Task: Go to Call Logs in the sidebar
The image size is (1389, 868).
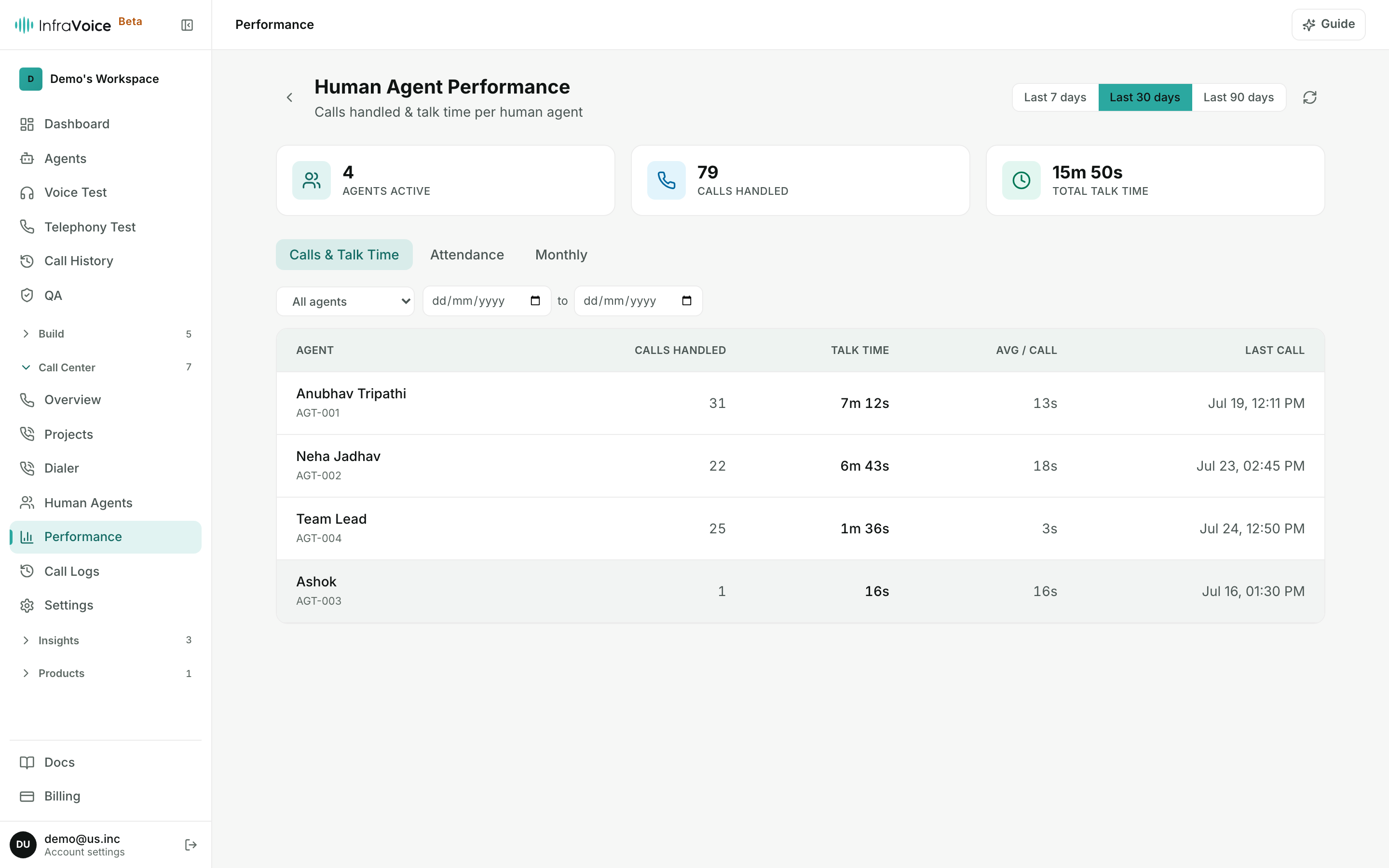Action: click(x=106, y=571)
